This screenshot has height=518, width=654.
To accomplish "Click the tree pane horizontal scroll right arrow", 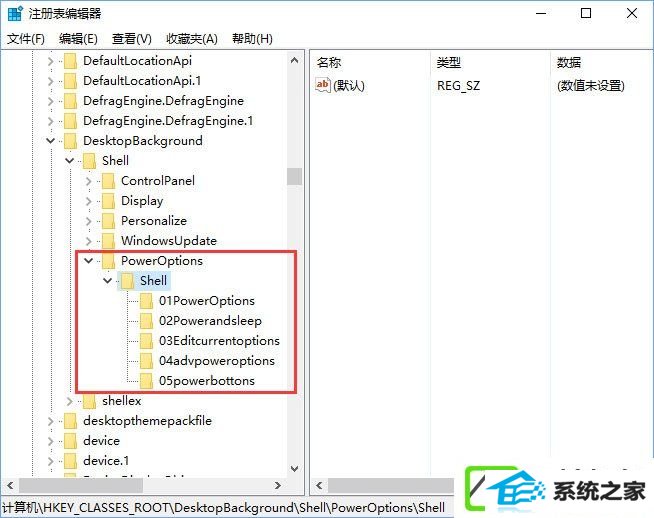I will point(278,485).
